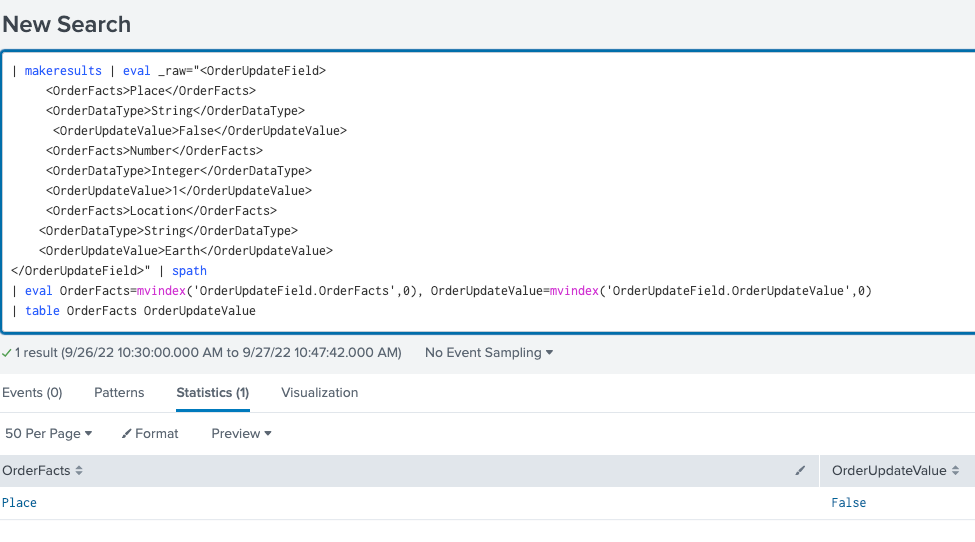Image resolution: width=975 pixels, height=542 pixels.
Task: Click the OrderUpdateValue column sort arrows
Action: 955,471
